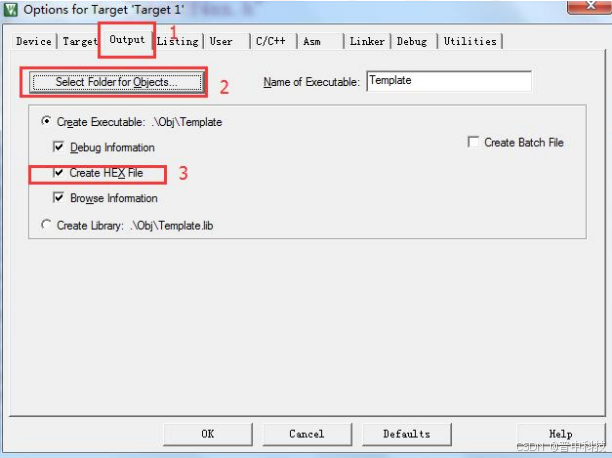Click Select Folder for Objects button
Screen dimensions: 612x458
(x=116, y=82)
